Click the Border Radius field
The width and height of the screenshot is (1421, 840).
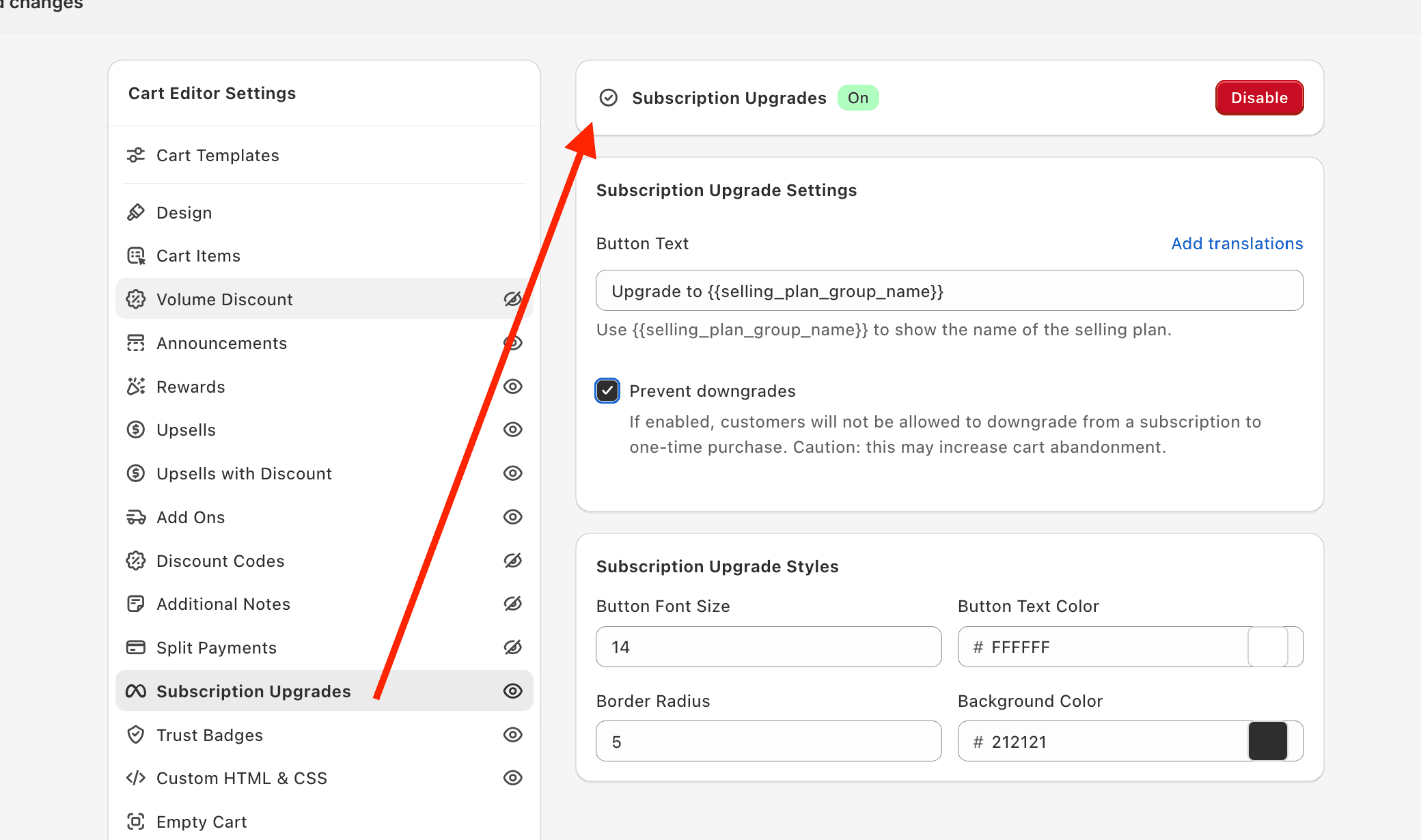769,741
